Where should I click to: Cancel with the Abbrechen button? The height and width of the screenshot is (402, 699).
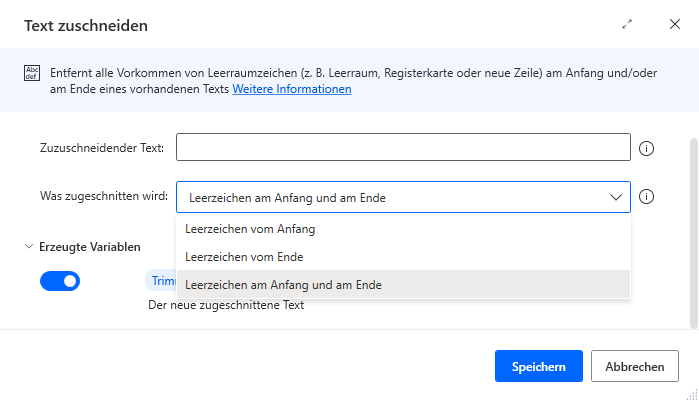pos(635,366)
